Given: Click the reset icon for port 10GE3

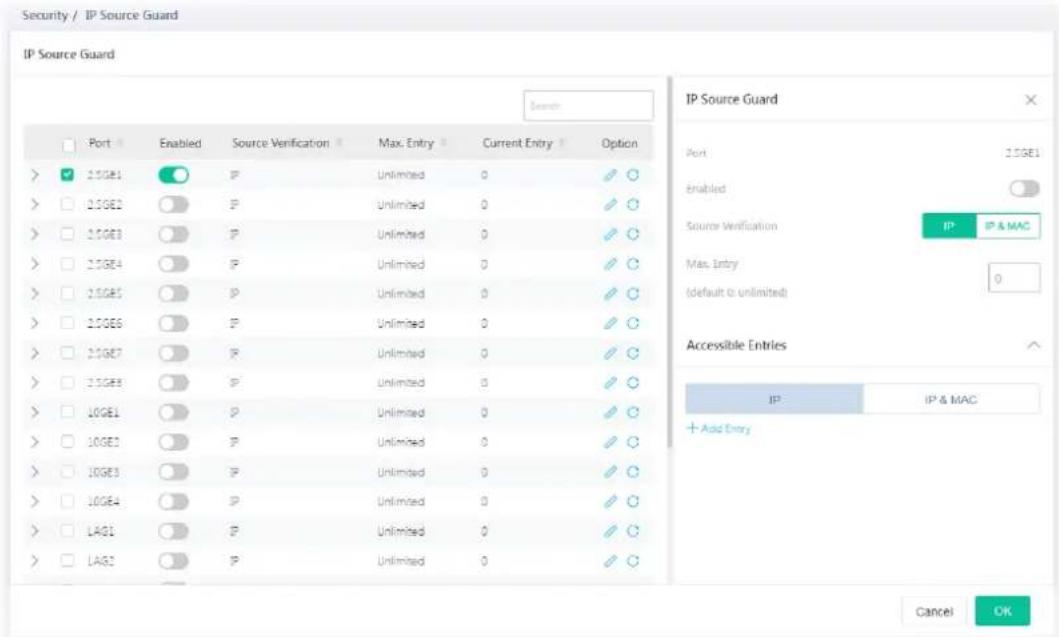Looking at the screenshot, I should tap(633, 472).
